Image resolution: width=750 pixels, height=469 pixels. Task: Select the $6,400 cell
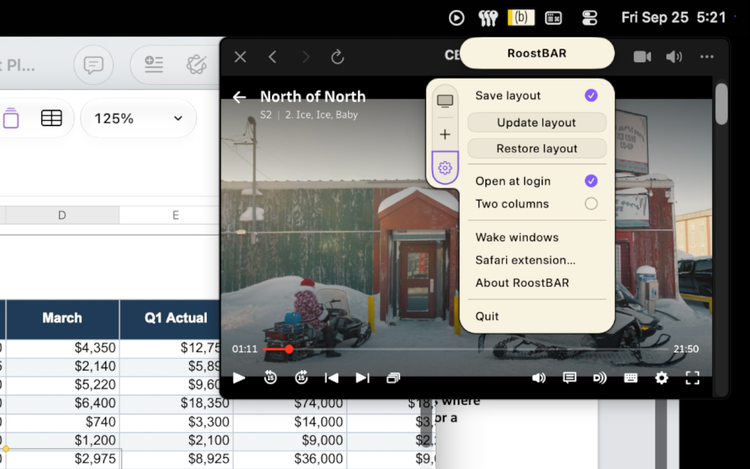[62, 403]
